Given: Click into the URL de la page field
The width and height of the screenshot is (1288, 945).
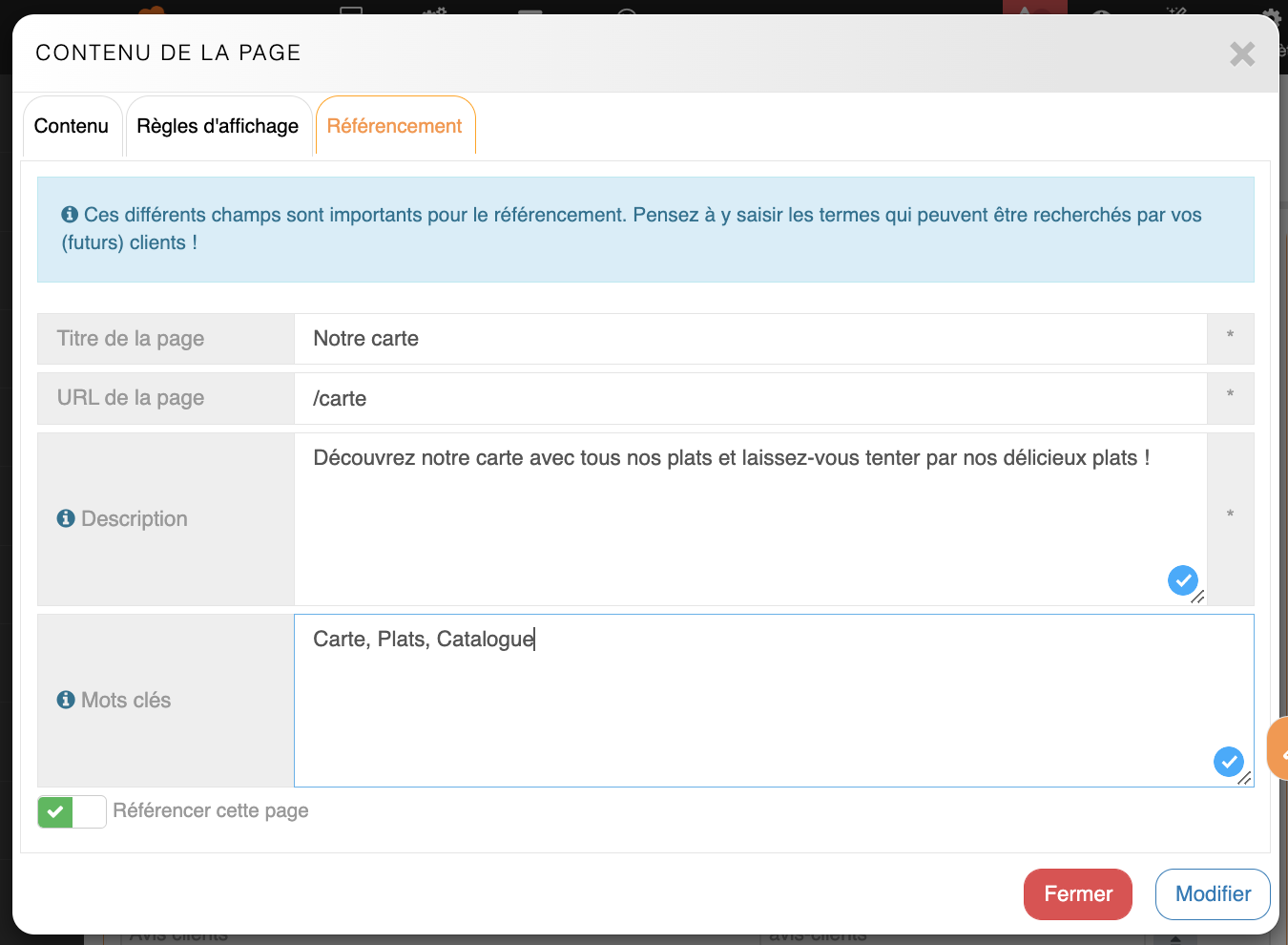Looking at the screenshot, I should click(750, 398).
